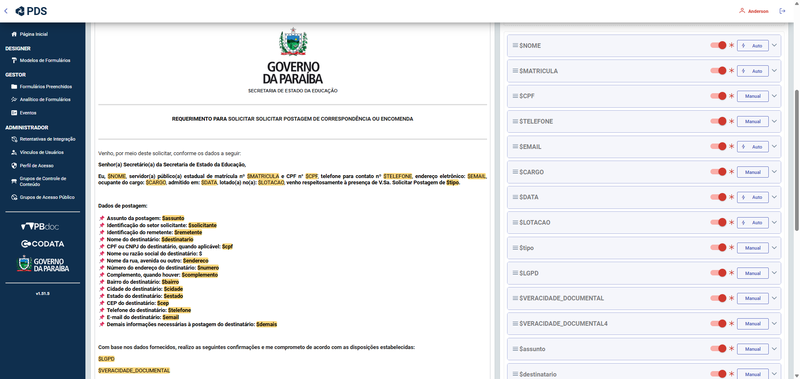This screenshot has height=379, width=800.
Task: Click the PDS logo in the header
Action: pyautogui.click(x=31, y=11)
